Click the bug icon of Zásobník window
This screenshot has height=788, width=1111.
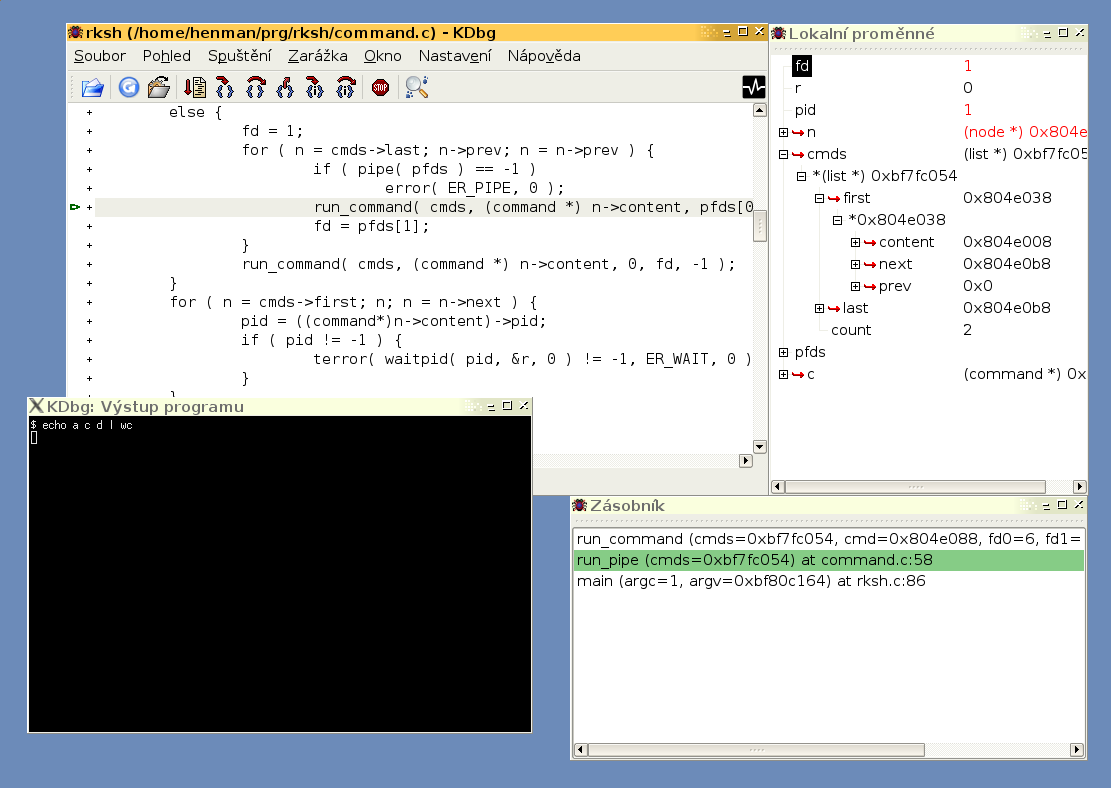point(580,505)
